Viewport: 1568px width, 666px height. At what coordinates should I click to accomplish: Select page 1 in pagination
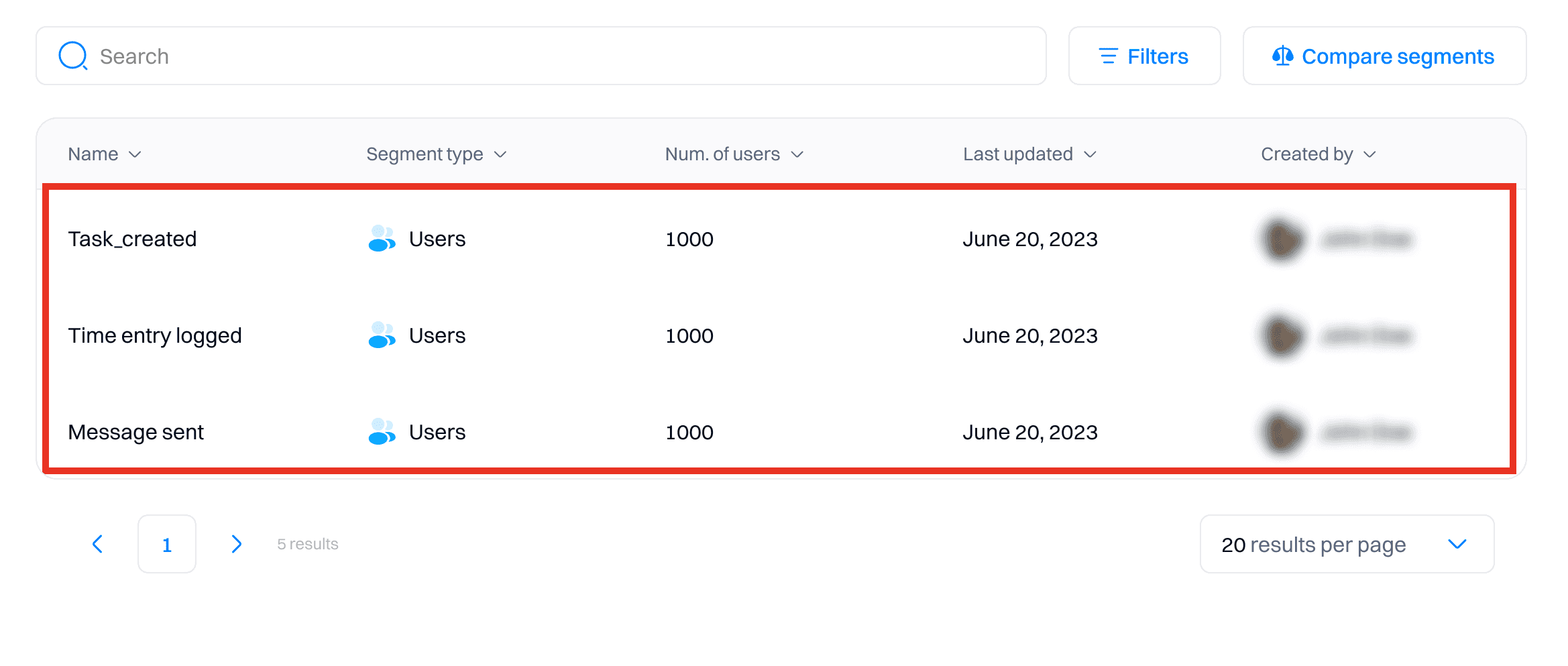click(x=167, y=544)
